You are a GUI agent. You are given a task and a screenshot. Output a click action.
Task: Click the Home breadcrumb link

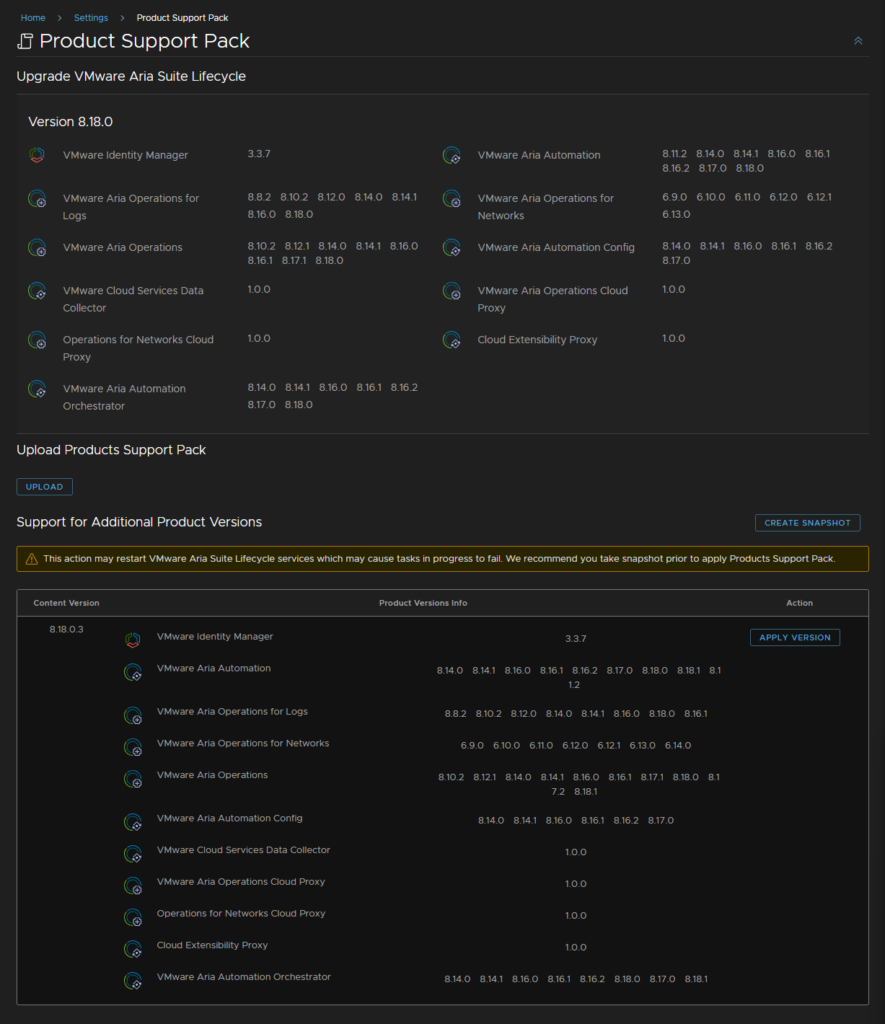tap(33, 18)
